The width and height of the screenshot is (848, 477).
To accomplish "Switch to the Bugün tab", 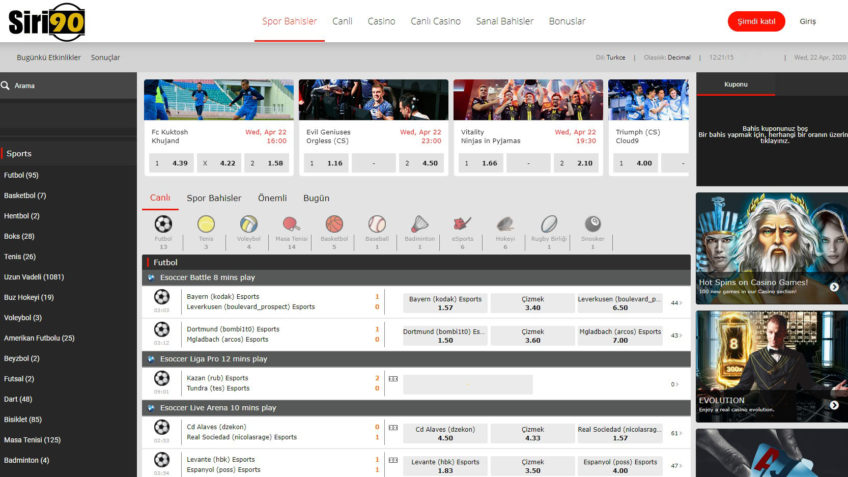I will click(316, 198).
